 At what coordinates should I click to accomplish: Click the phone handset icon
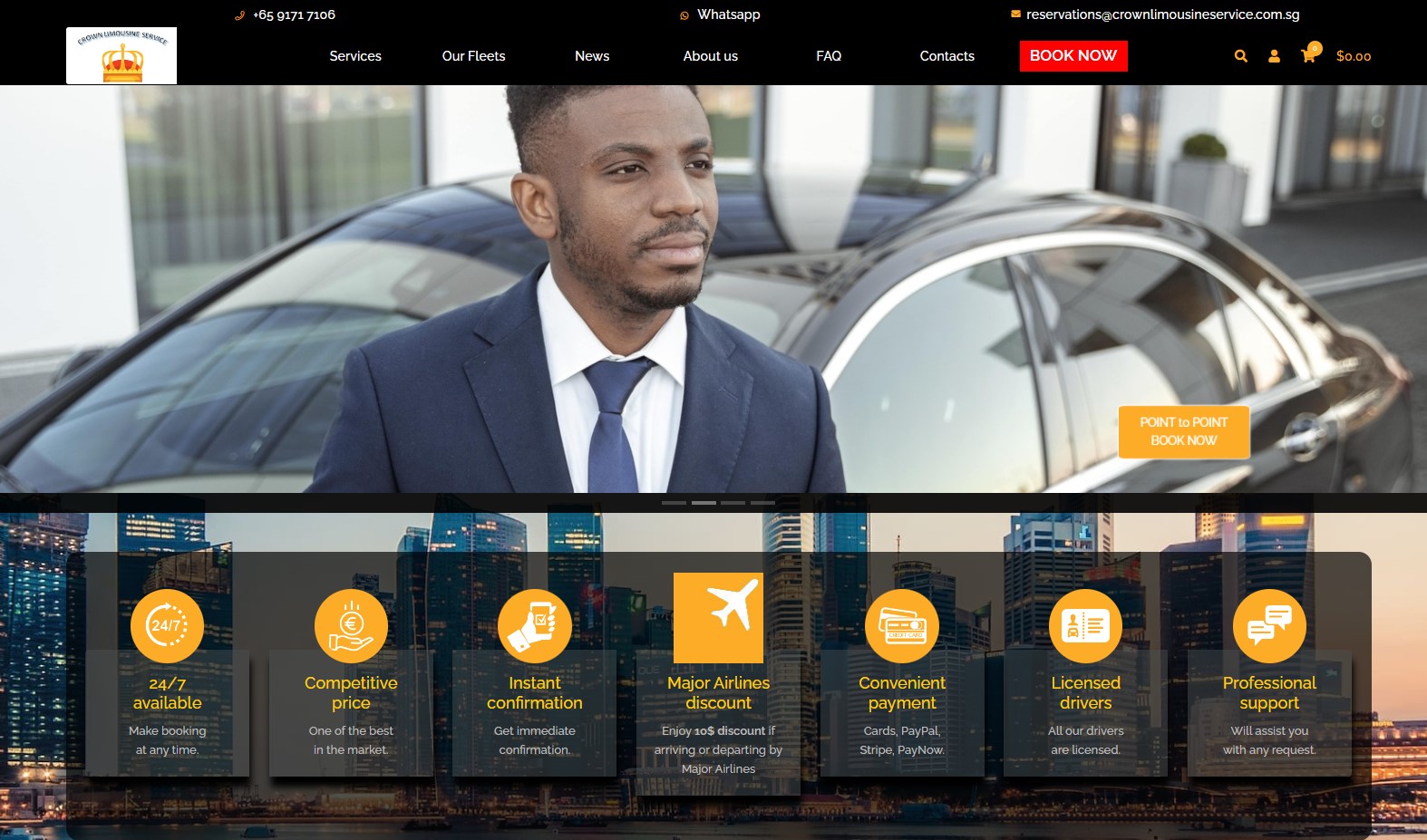click(x=239, y=15)
